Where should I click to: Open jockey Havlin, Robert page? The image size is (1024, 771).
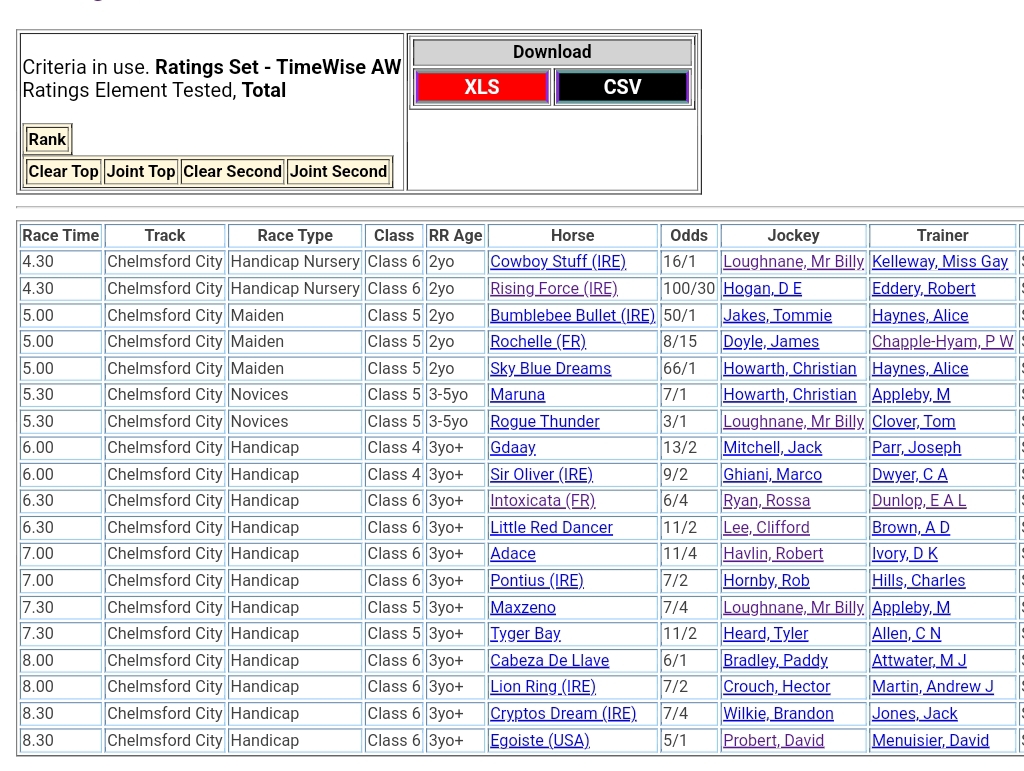[773, 554]
